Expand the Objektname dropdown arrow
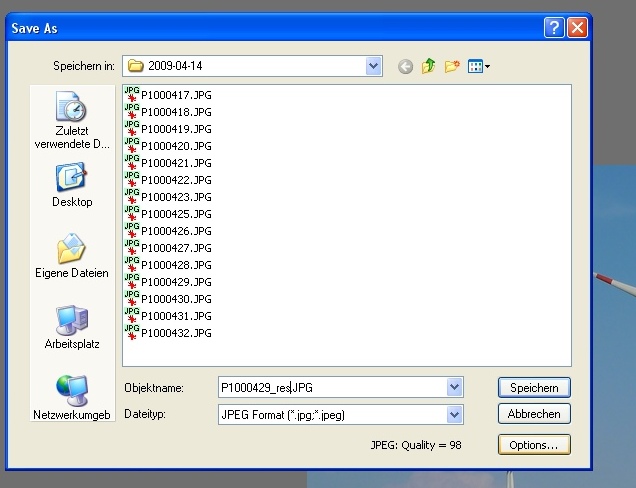 click(x=455, y=387)
